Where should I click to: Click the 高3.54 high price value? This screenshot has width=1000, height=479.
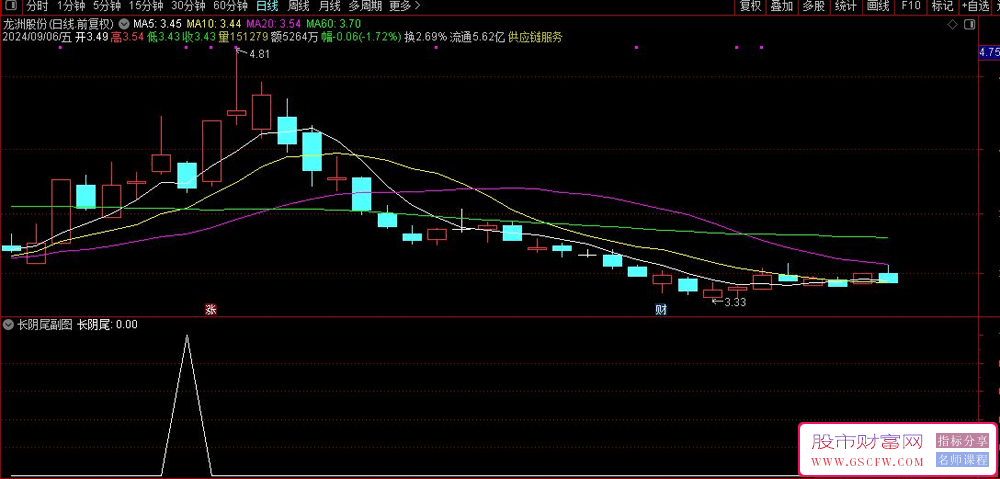[128, 37]
